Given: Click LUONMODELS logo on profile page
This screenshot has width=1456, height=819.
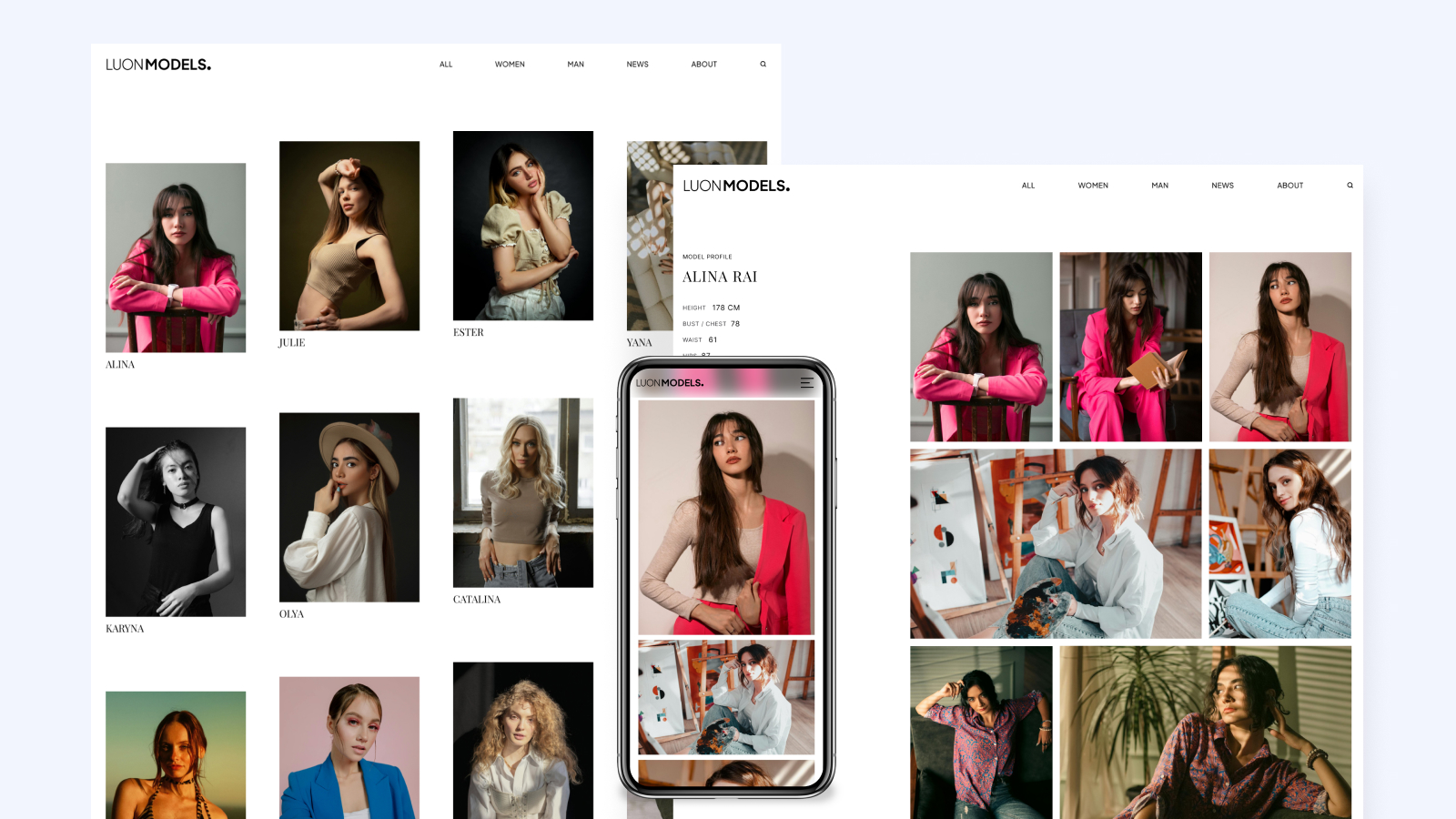Looking at the screenshot, I should [736, 186].
